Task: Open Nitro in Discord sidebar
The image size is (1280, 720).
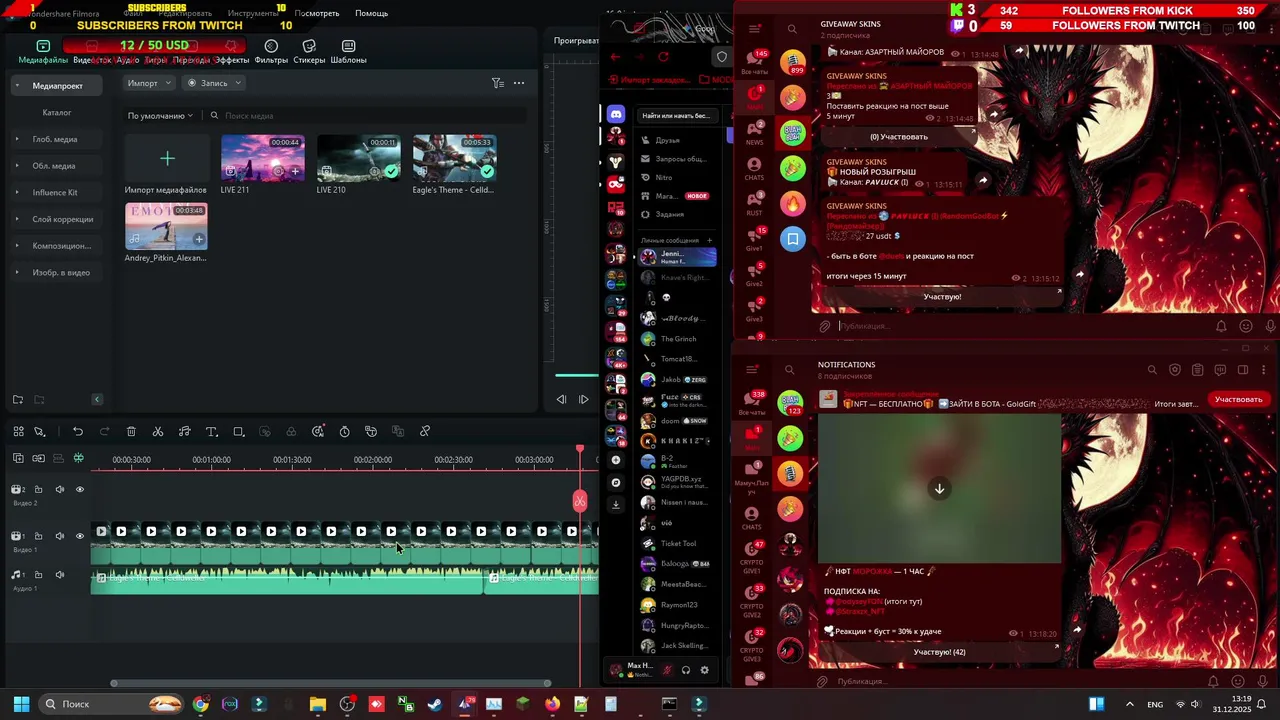Action: (x=676, y=177)
